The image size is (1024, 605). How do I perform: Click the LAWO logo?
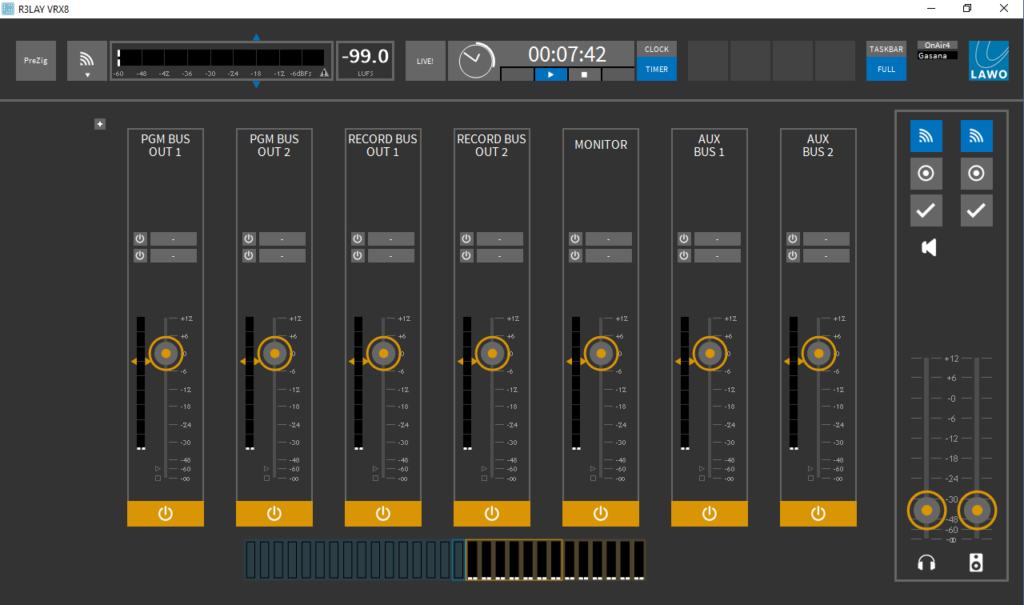pyautogui.click(x=988, y=61)
